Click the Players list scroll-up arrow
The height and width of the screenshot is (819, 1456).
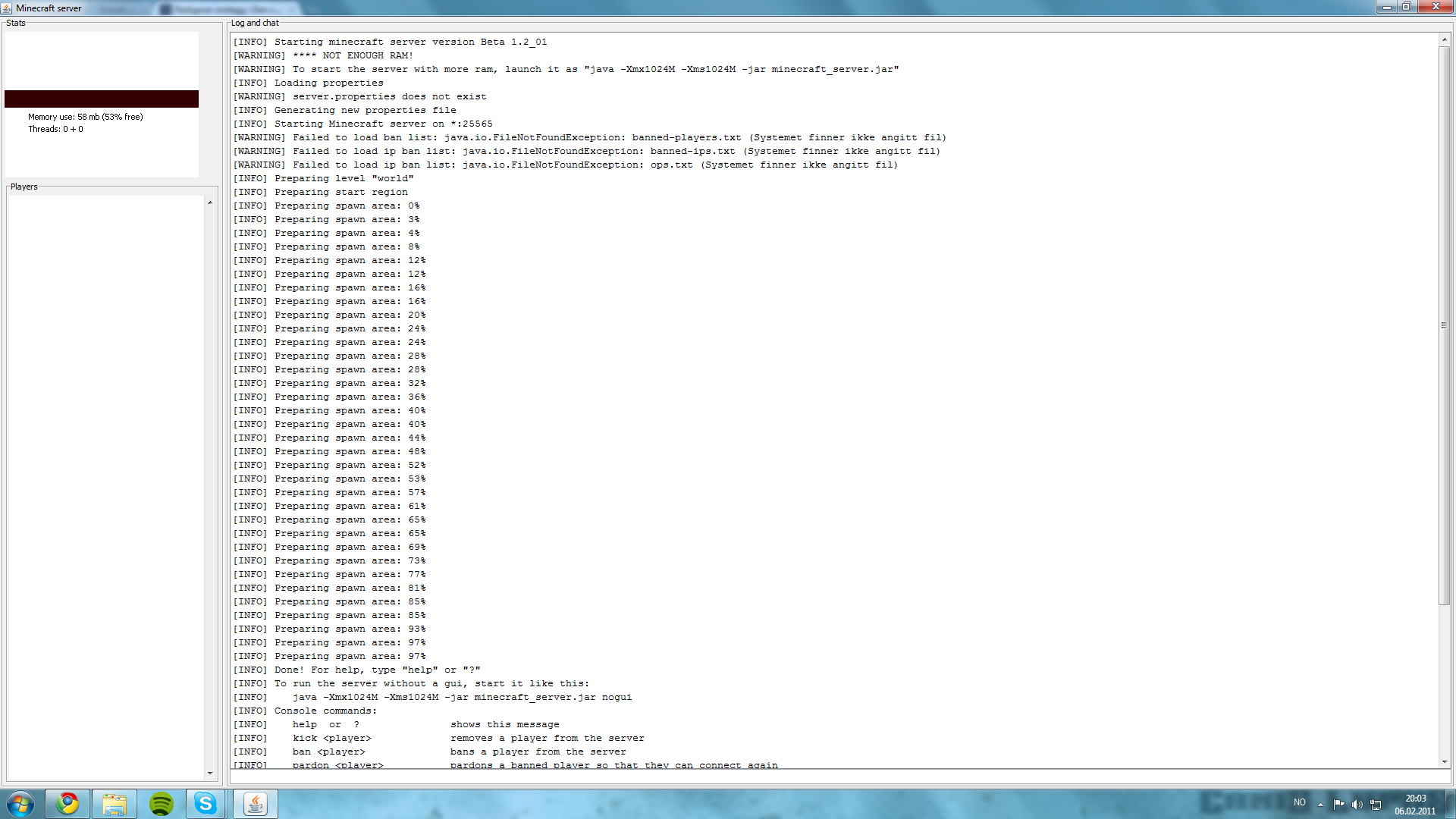pyautogui.click(x=210, y=202)
